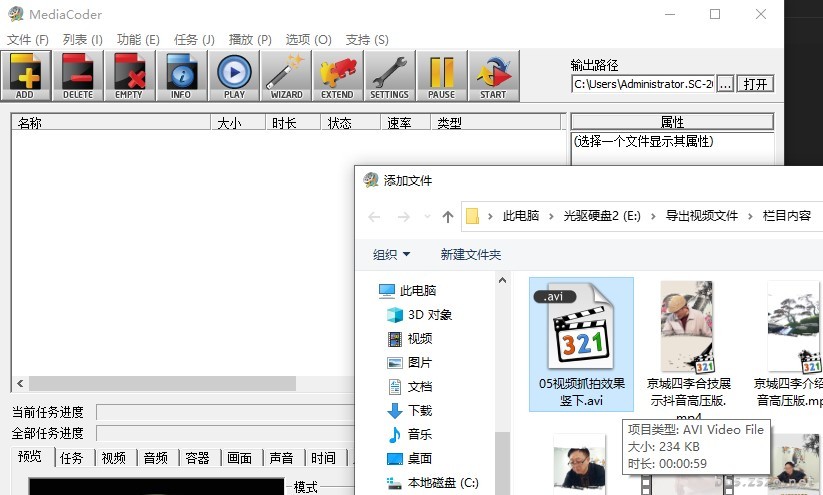This screenshot has width=823, height=495.
Task: Open the 文件 (F) menu
Action: 28,40
